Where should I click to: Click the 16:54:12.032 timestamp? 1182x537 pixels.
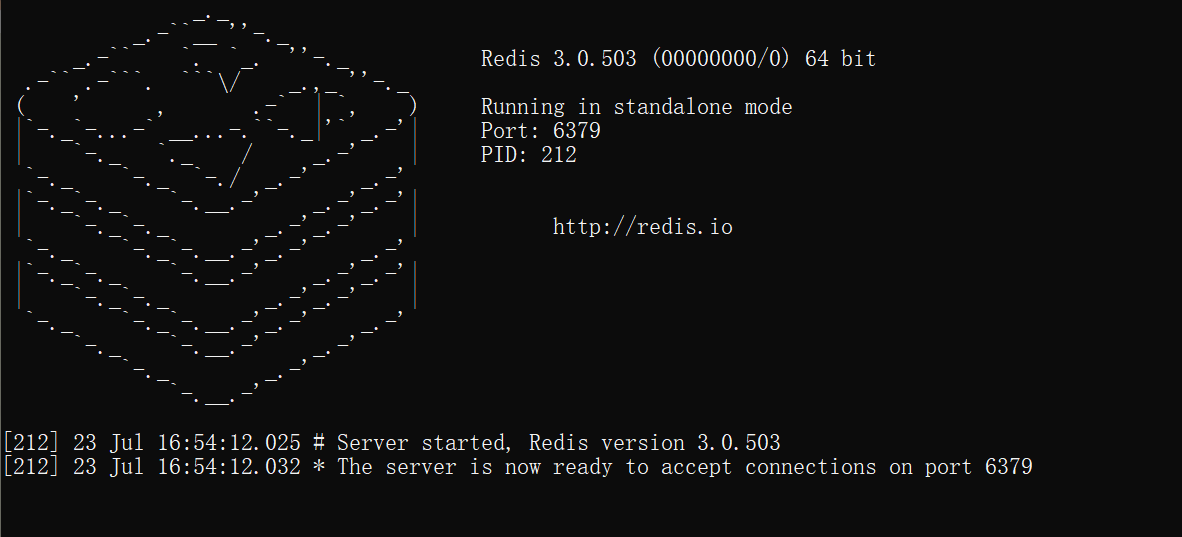coord(229,467)
